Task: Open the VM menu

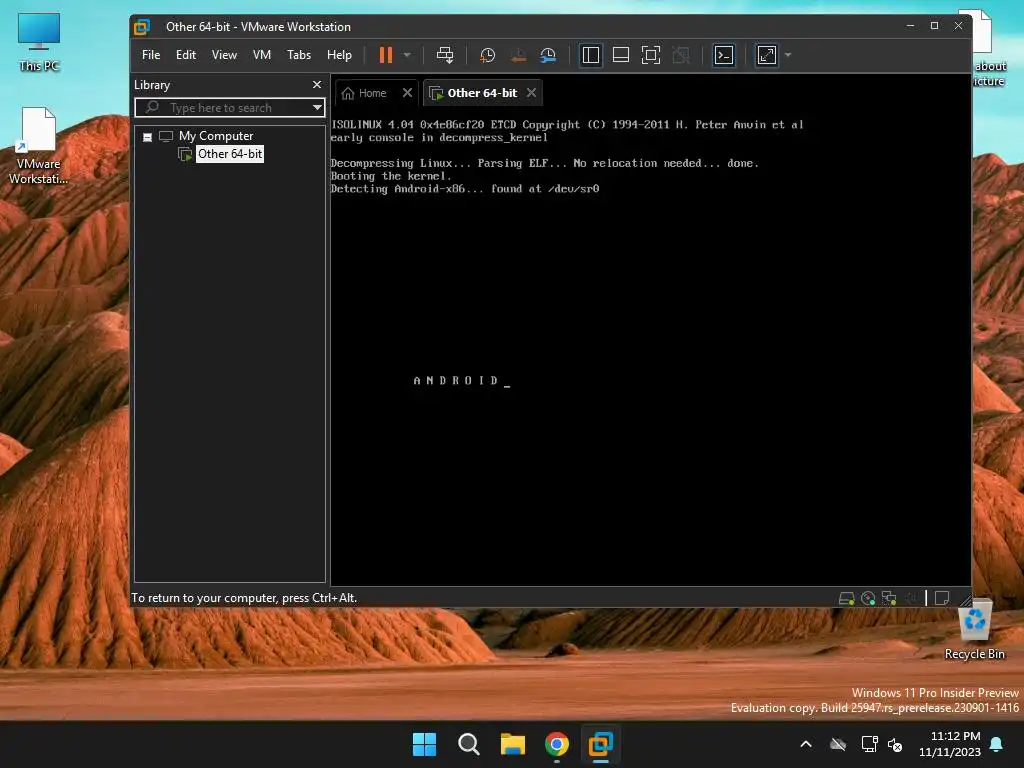Action: [262, 55]
